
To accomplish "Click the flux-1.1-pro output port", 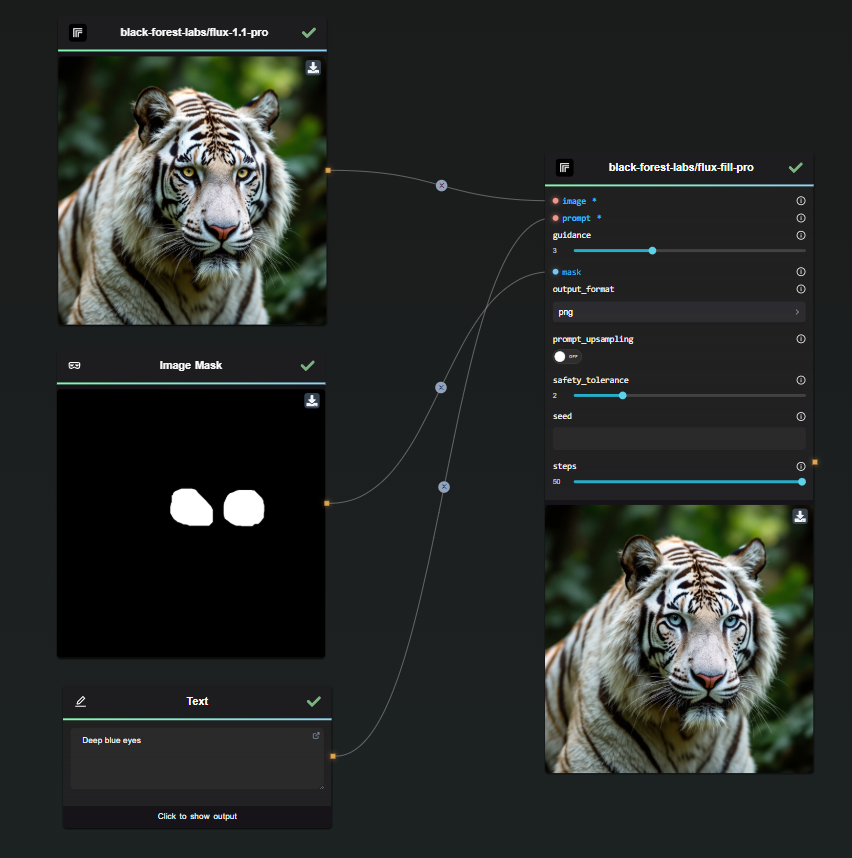I will (x=328, y=171).
